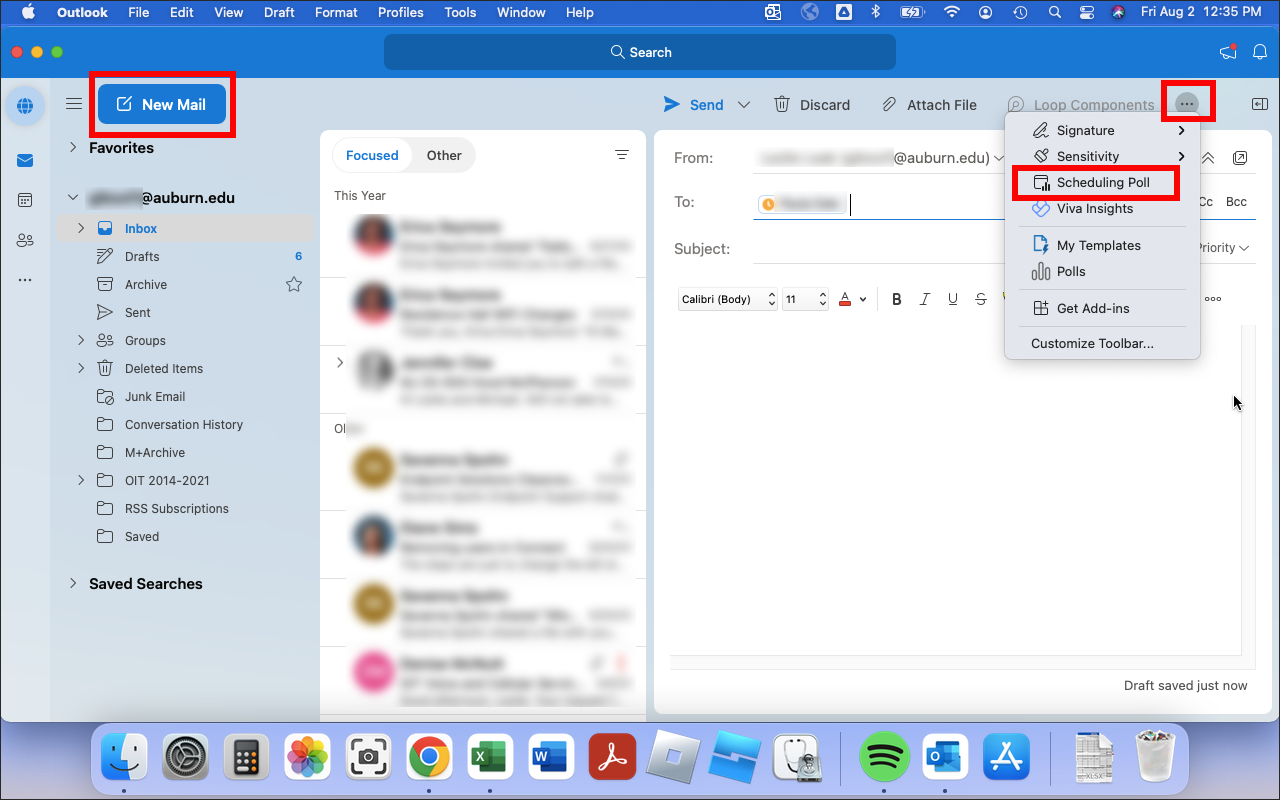Open Google Chrome from the Dock
Viewport: 1280px width, 800px height.
(429, 757)
